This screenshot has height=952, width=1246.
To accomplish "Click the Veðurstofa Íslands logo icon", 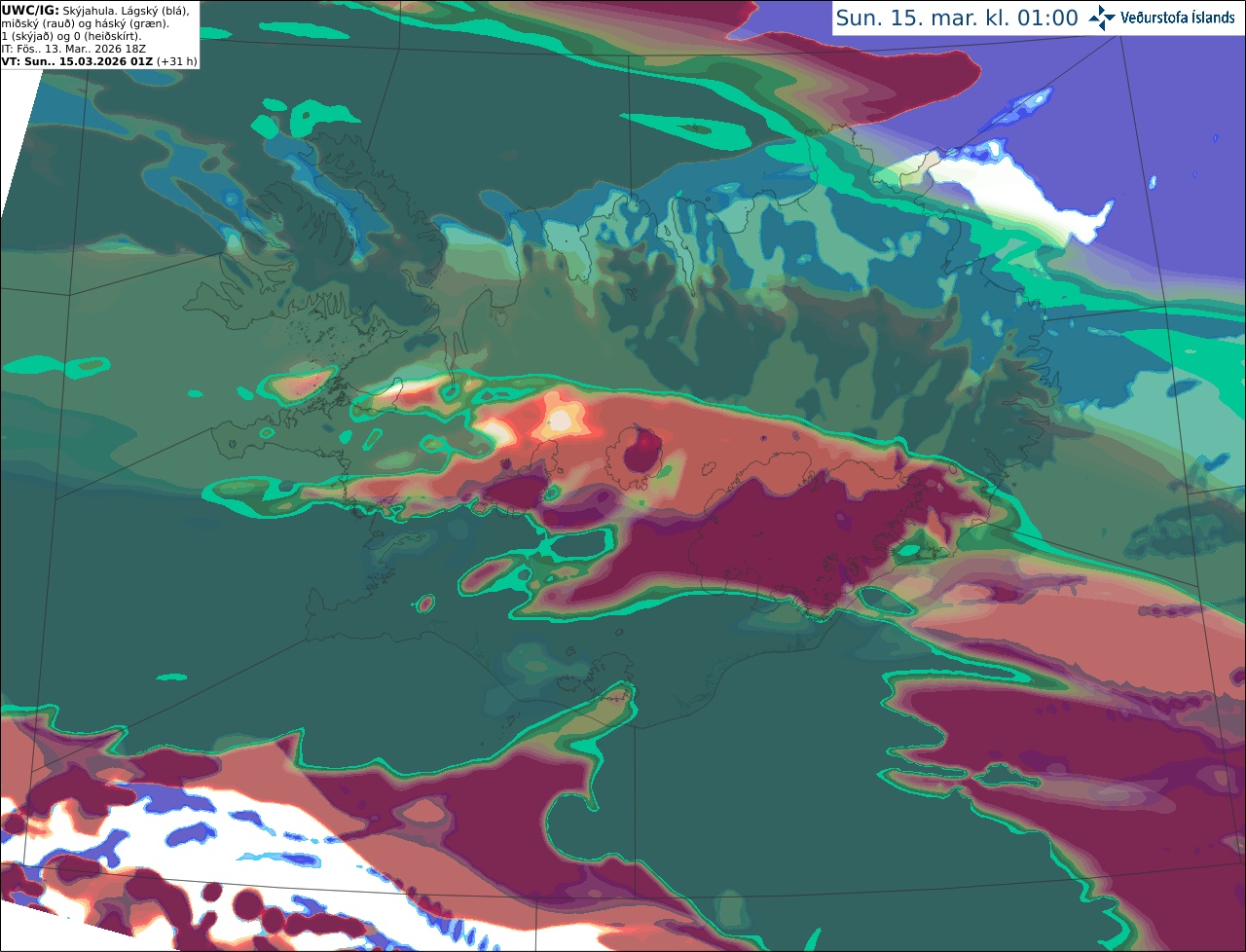I will point(1102,18).
